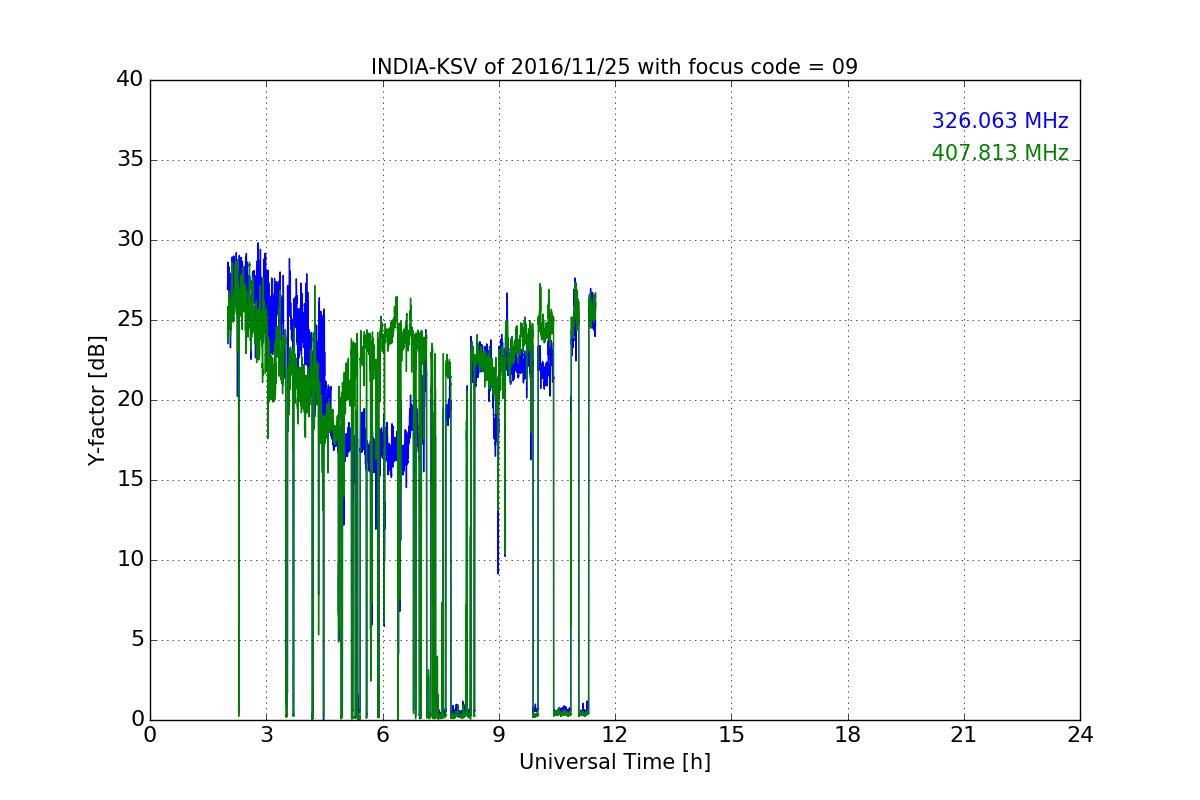Click y-axis tick label 40
The height and width of the screenshot is (800, 1200).
(x=129, y=80)
